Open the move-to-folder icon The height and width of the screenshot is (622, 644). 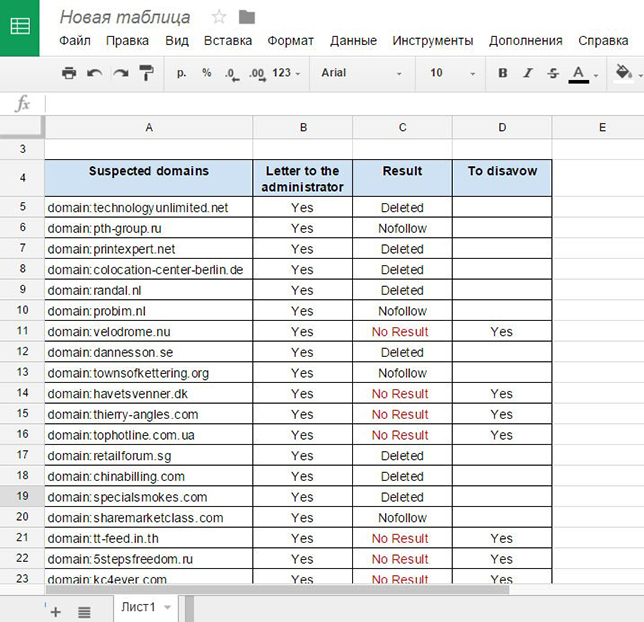coord(247,17)
